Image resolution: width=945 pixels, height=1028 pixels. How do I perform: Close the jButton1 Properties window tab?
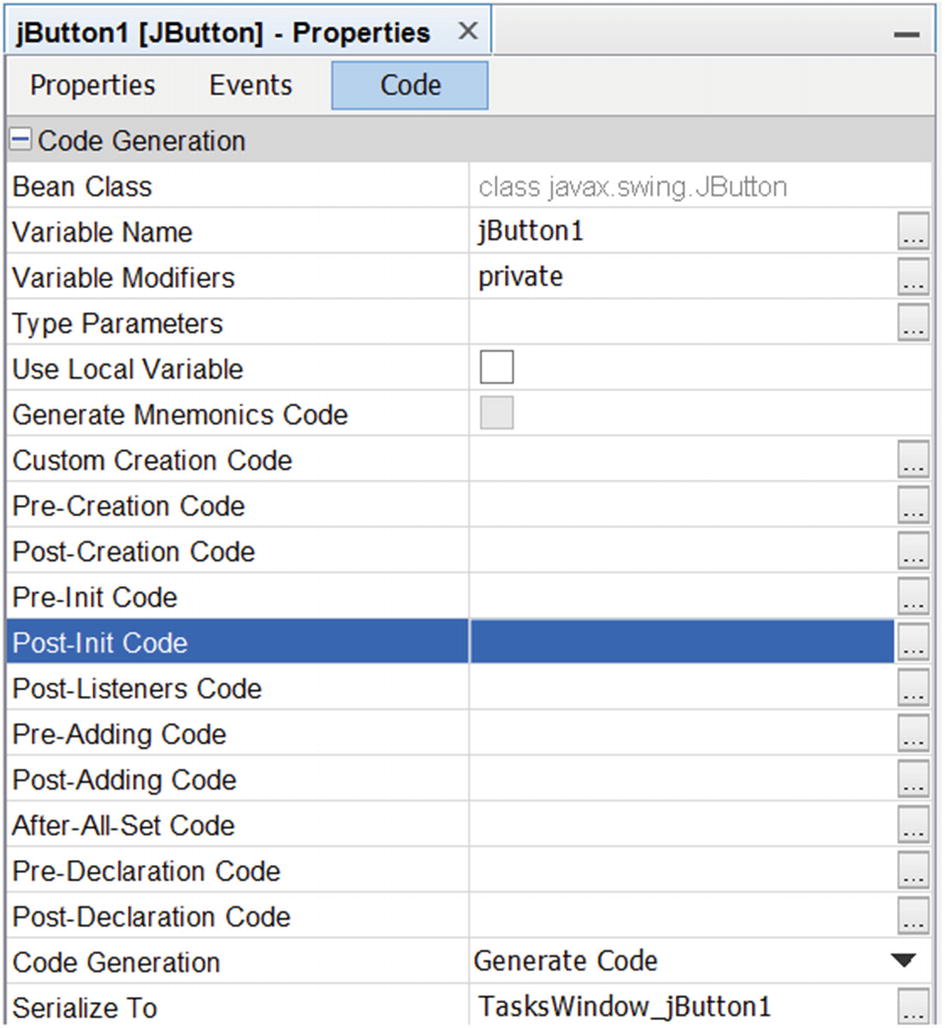468,31
